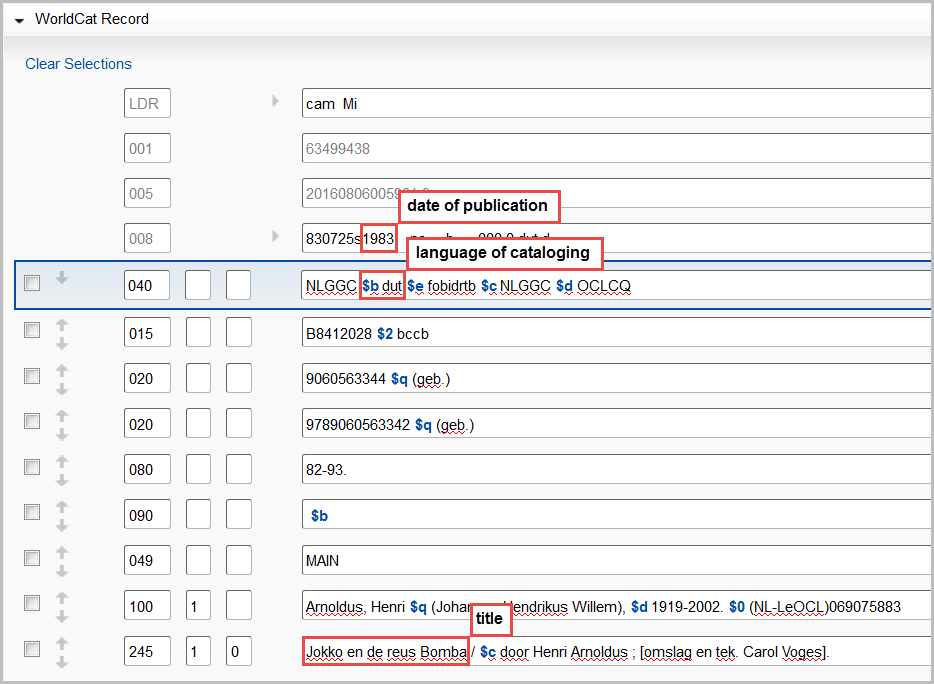Click the move-up arrow for field 015
Screen dimensions: 934x684
[x=61, y=326]
